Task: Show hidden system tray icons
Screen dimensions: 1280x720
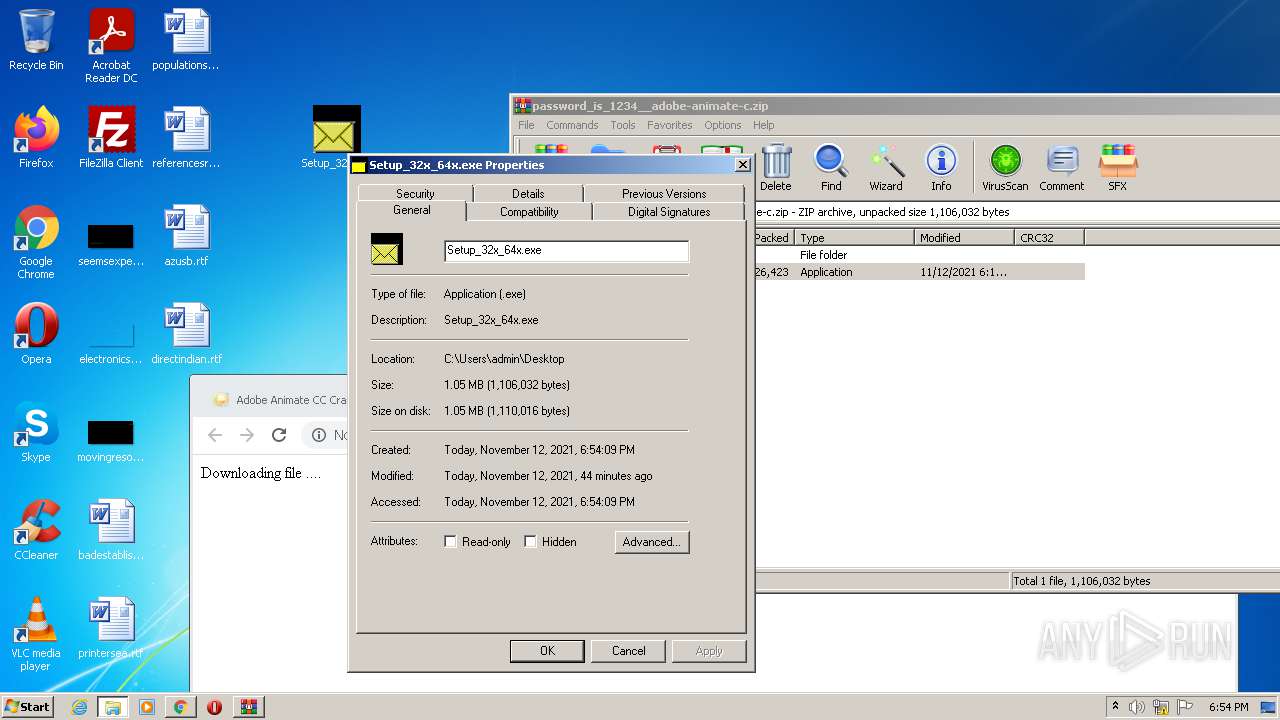Action: [1115, 707]
